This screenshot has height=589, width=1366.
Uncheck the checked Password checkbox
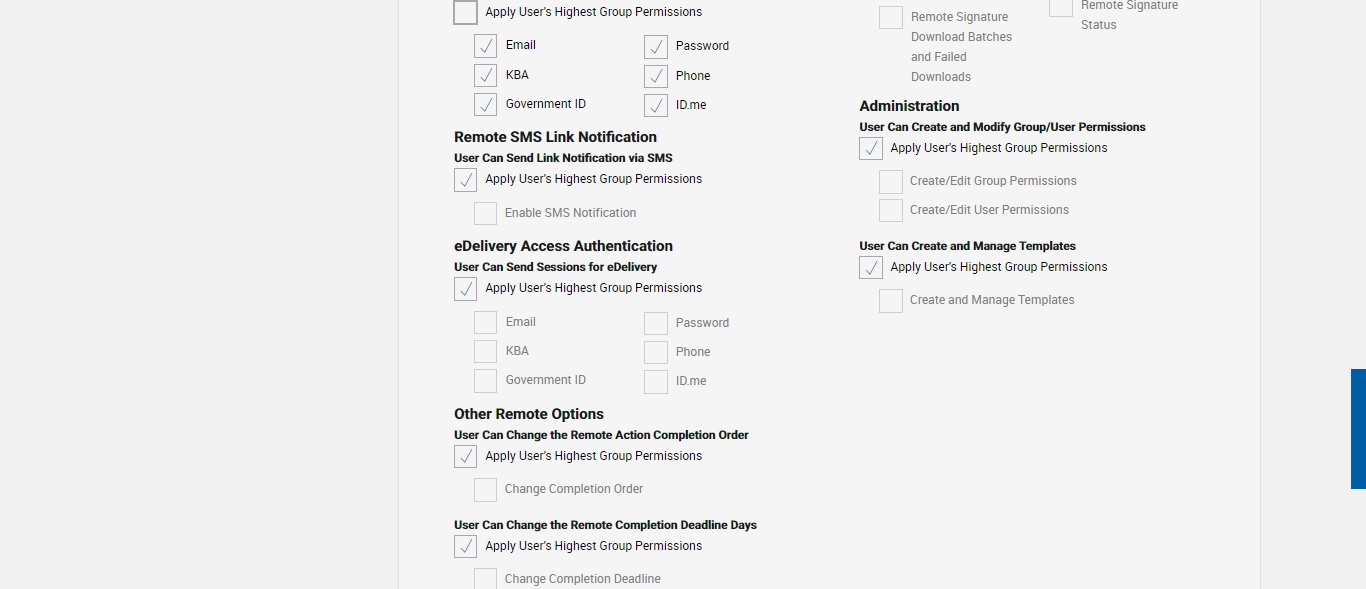click(656, 47)
